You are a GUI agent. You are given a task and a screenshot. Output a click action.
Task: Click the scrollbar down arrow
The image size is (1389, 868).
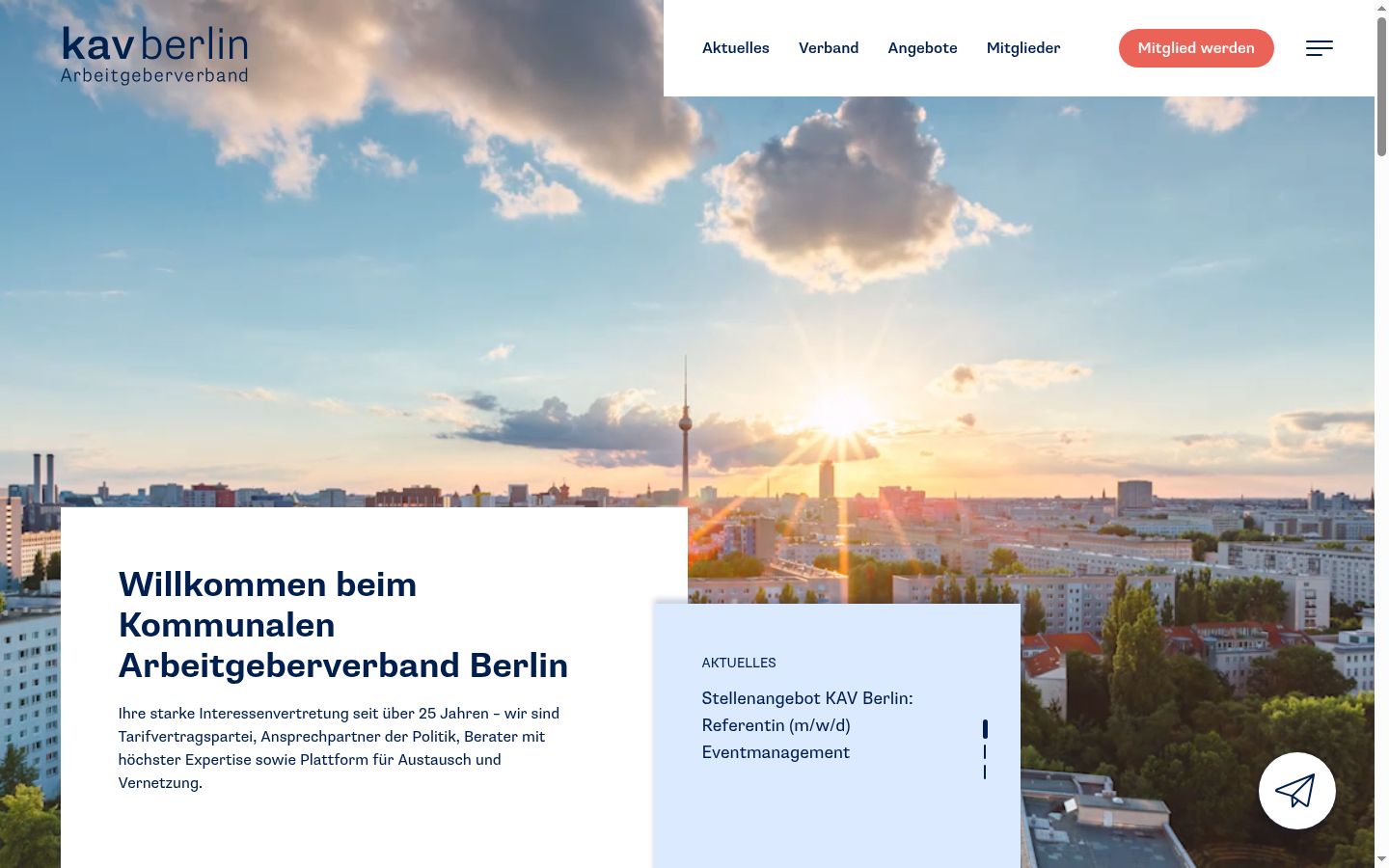[x=1381, y=858]
